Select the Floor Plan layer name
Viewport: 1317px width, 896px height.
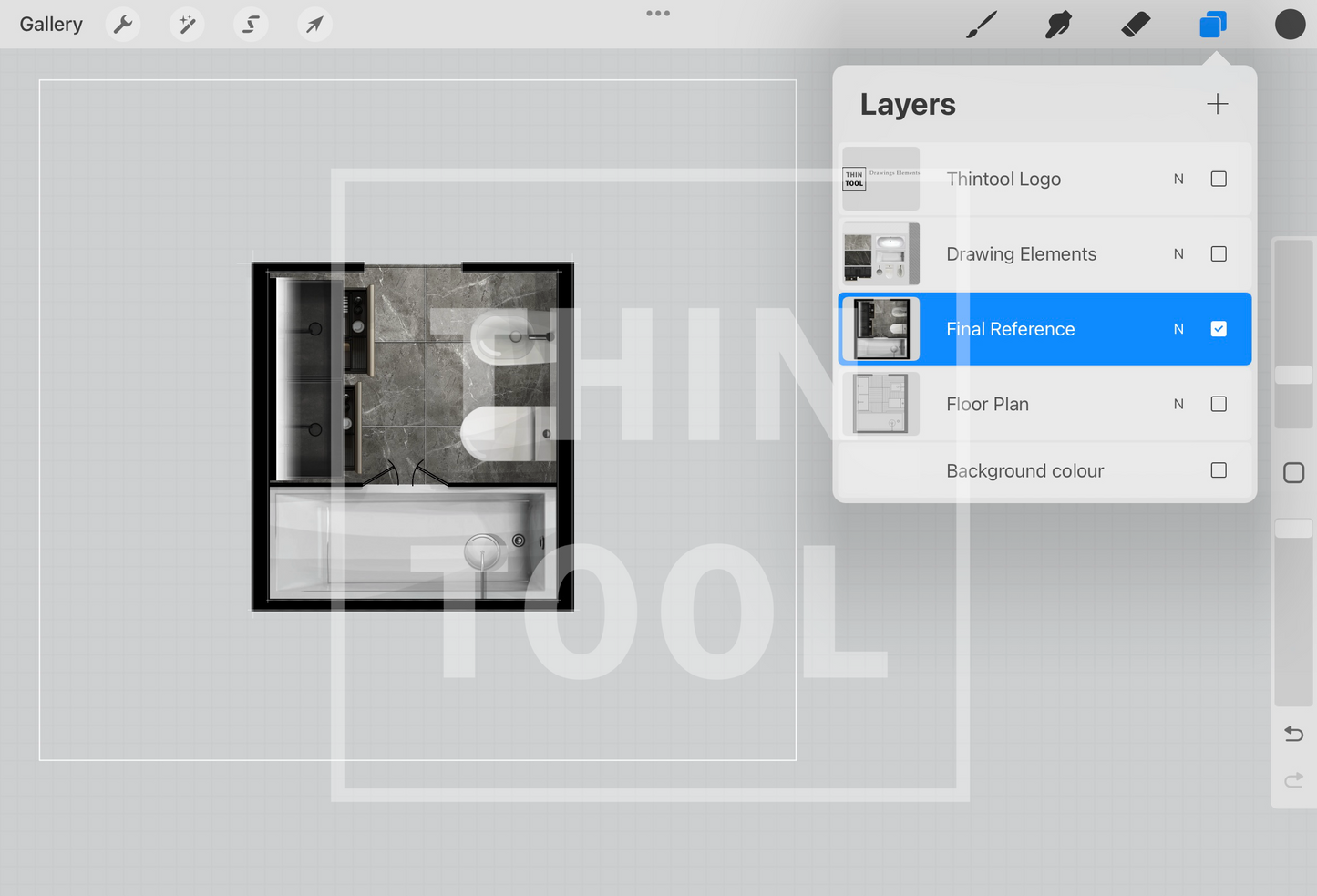987,404
